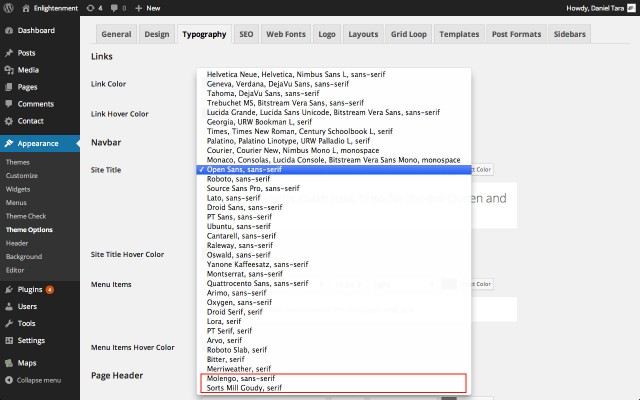Click the Contact gear icon in sidebar

click(x=9, y=121)
